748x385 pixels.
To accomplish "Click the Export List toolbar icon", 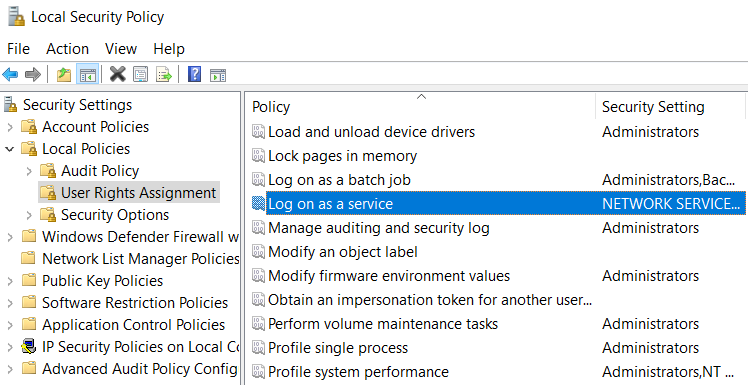I will [x=164, y=74].
